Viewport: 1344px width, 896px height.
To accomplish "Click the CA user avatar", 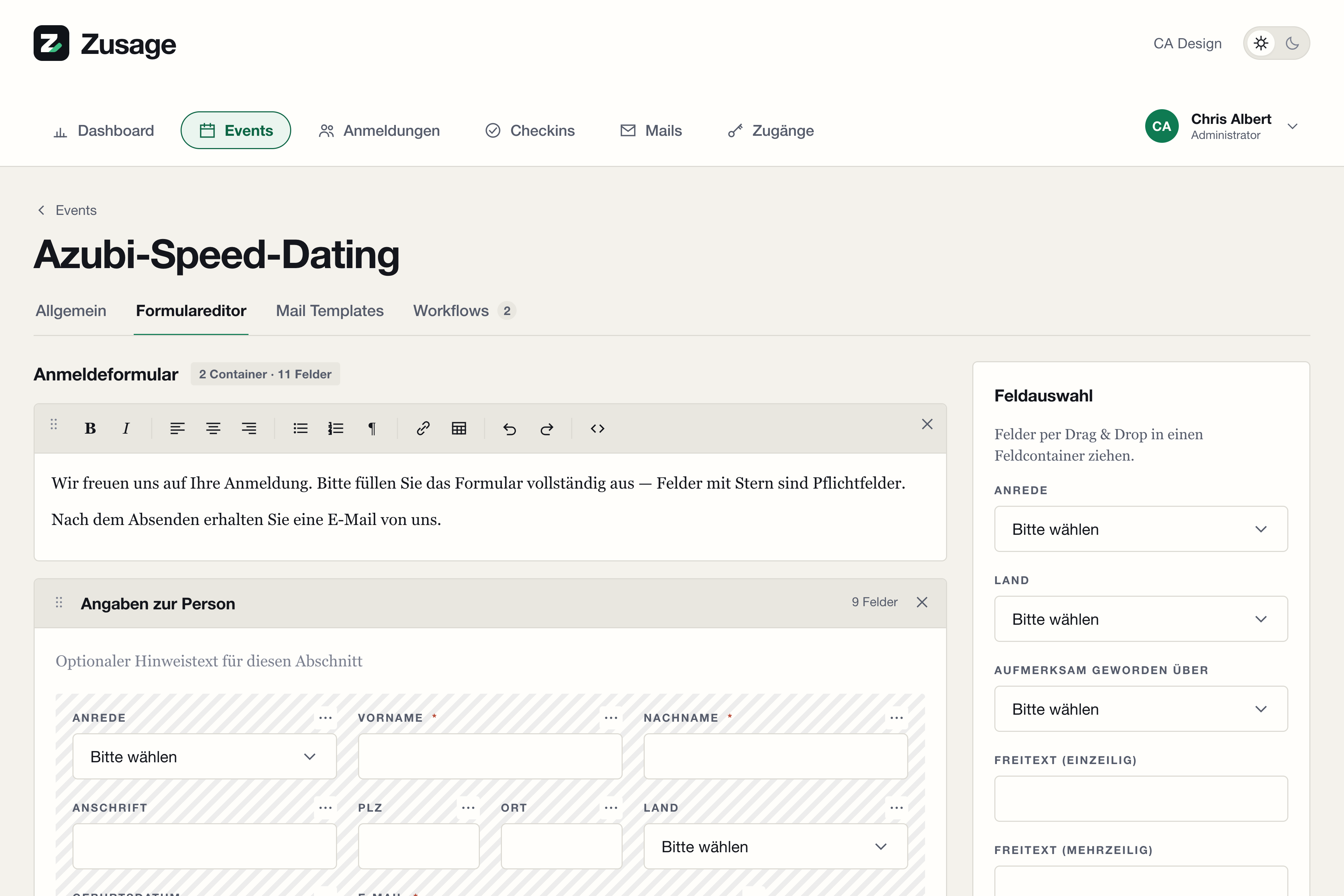I will (x=1162, y=126).
